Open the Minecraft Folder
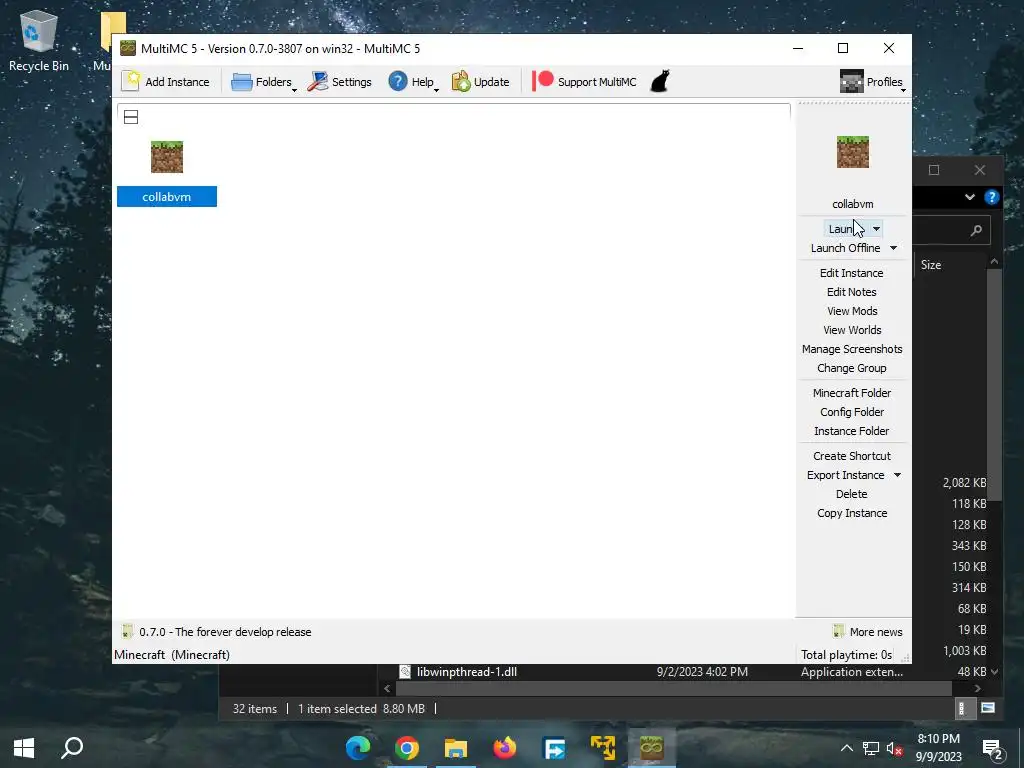This screenshot has width=1024, height=768. (x=852, y=392)
